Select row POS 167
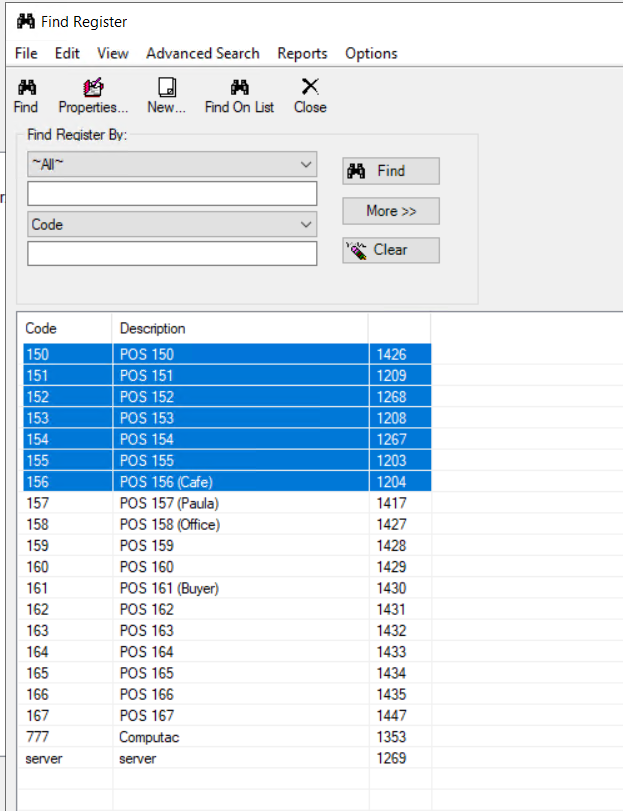The image size is (623, 811). [227, 715]
